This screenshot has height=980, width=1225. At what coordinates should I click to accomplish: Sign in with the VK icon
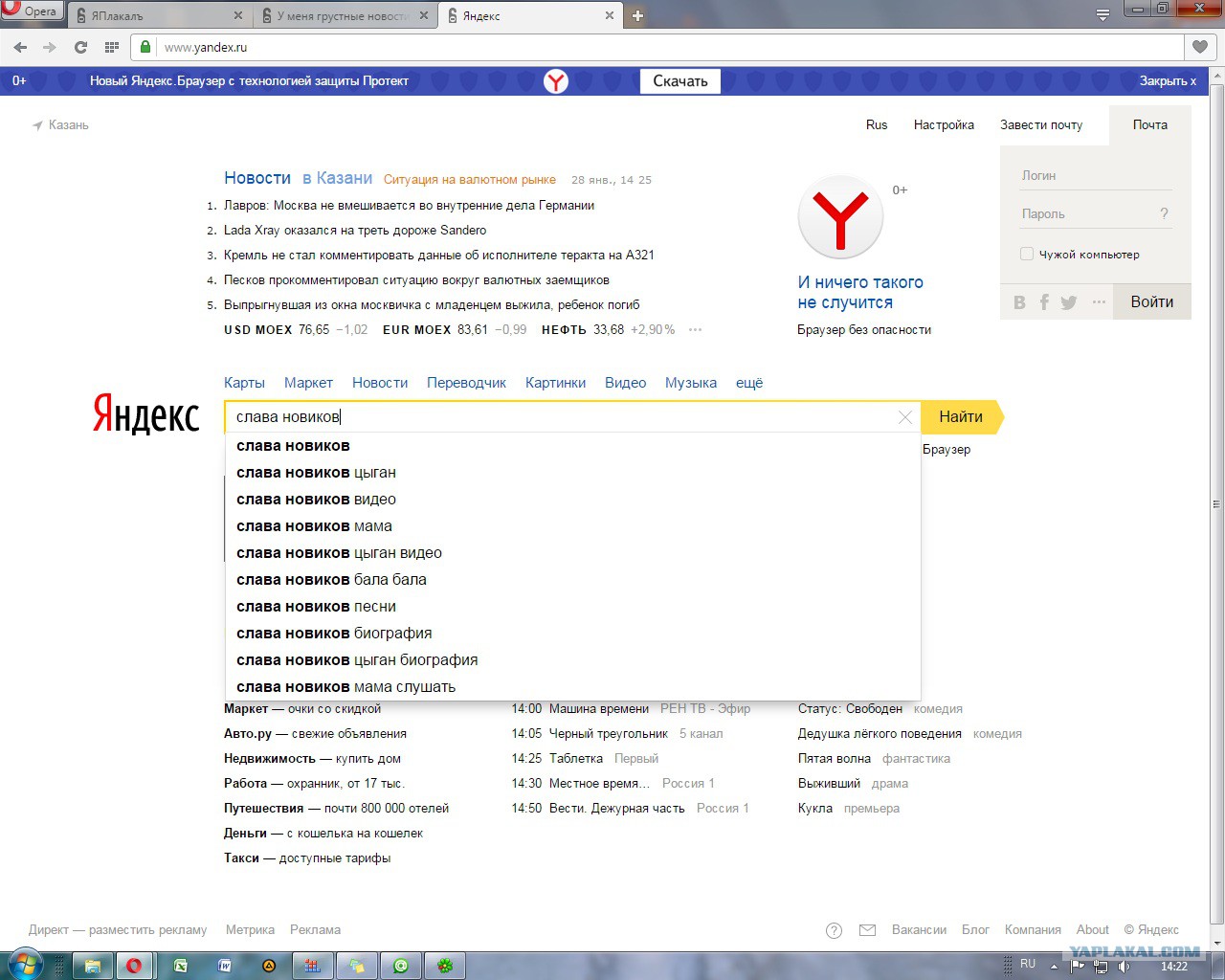click(1019, 302)
